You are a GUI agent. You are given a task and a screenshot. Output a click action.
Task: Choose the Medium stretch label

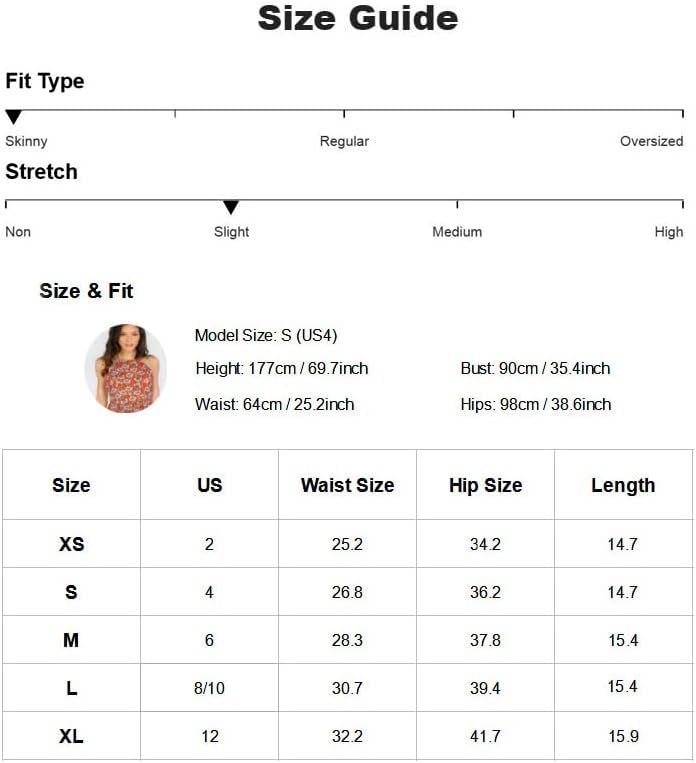pyautogui.click(x=457, y=232)
